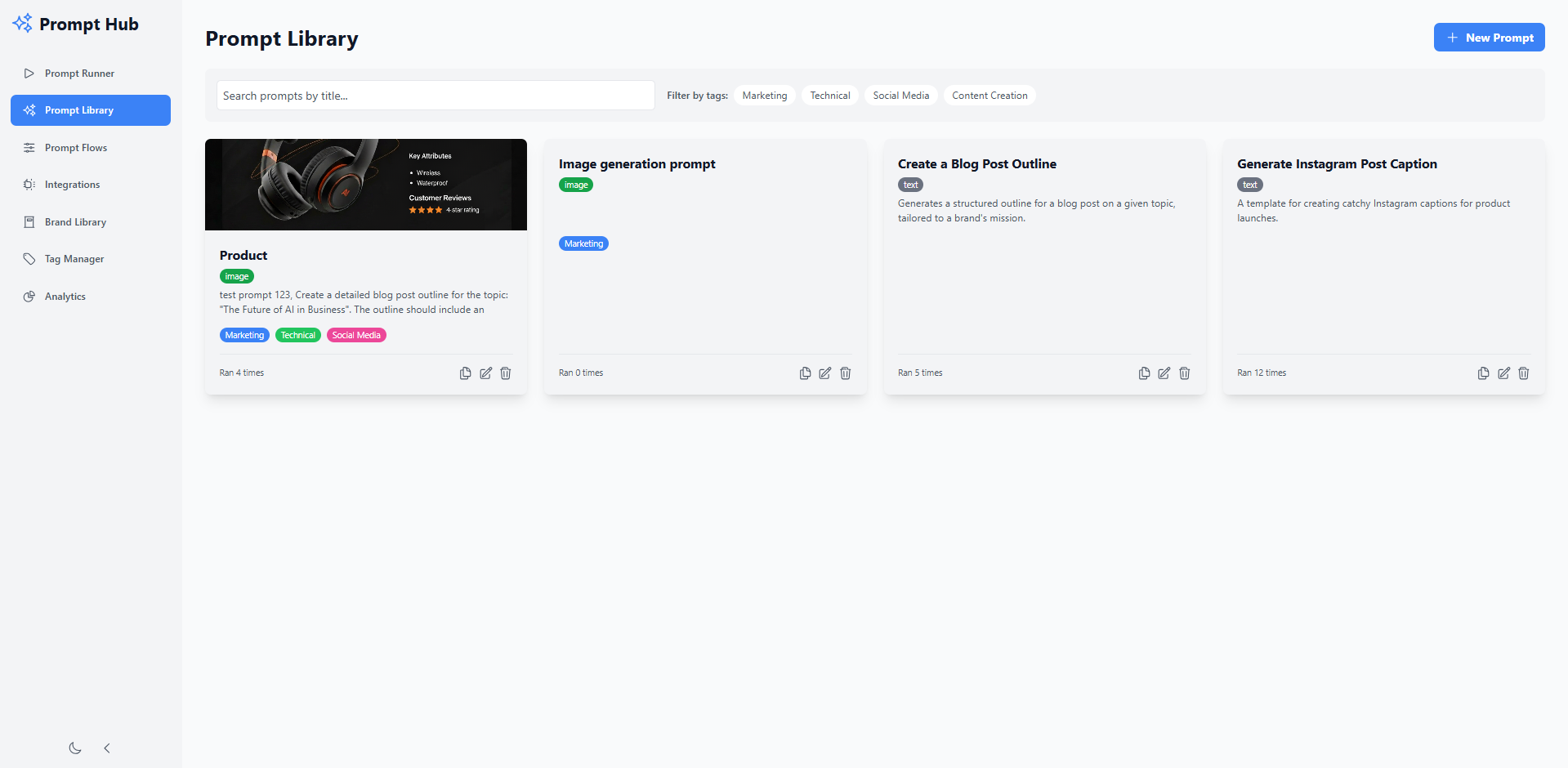
Task: Edit the Create a Blog Post Outline card
Action: pos(1164,373)
